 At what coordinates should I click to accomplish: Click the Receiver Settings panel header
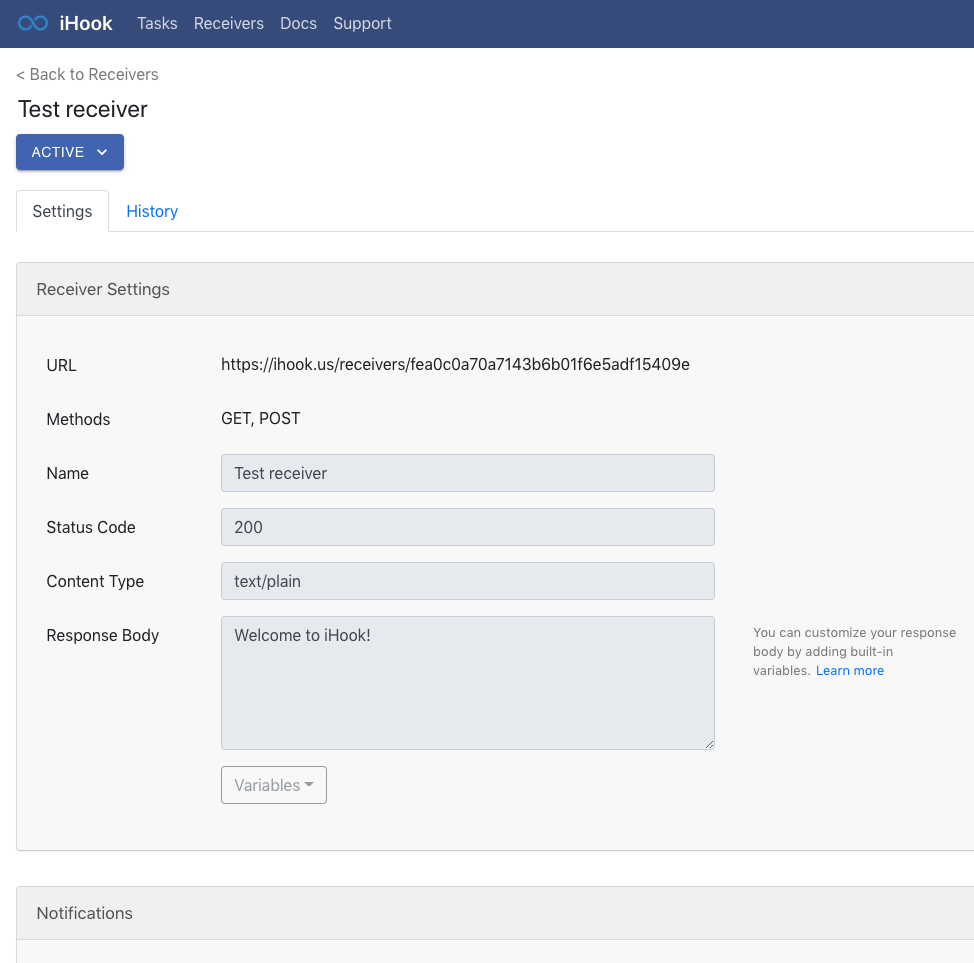tap(495, 290)
